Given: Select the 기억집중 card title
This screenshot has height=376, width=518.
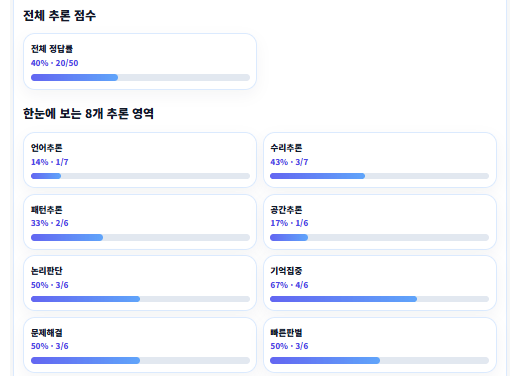Looking at the screenshot, I should (286, 271).
